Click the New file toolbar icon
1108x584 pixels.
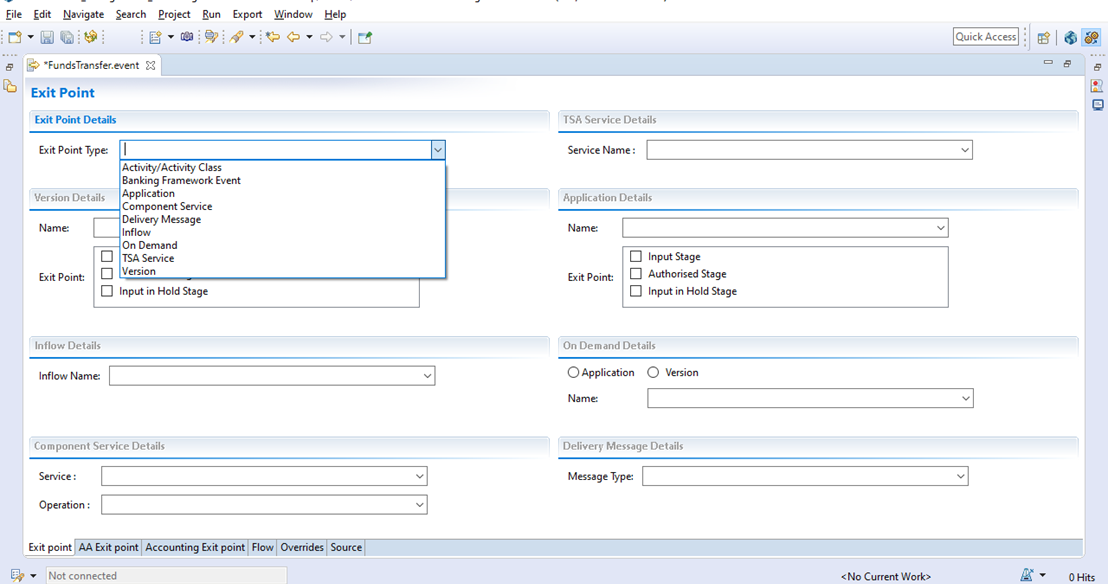click(x=15, y=37)
